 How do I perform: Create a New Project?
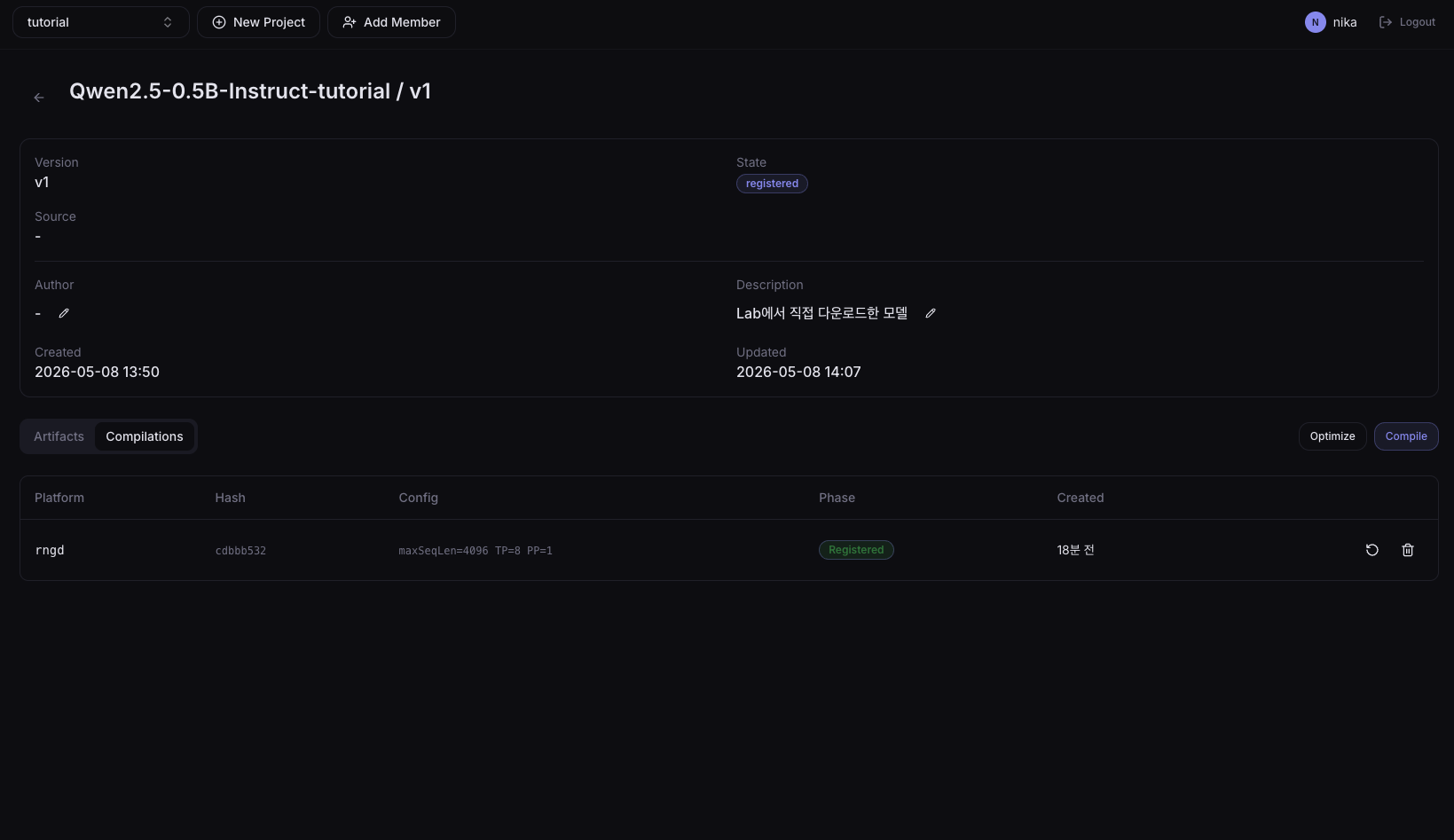pos(258,22)
